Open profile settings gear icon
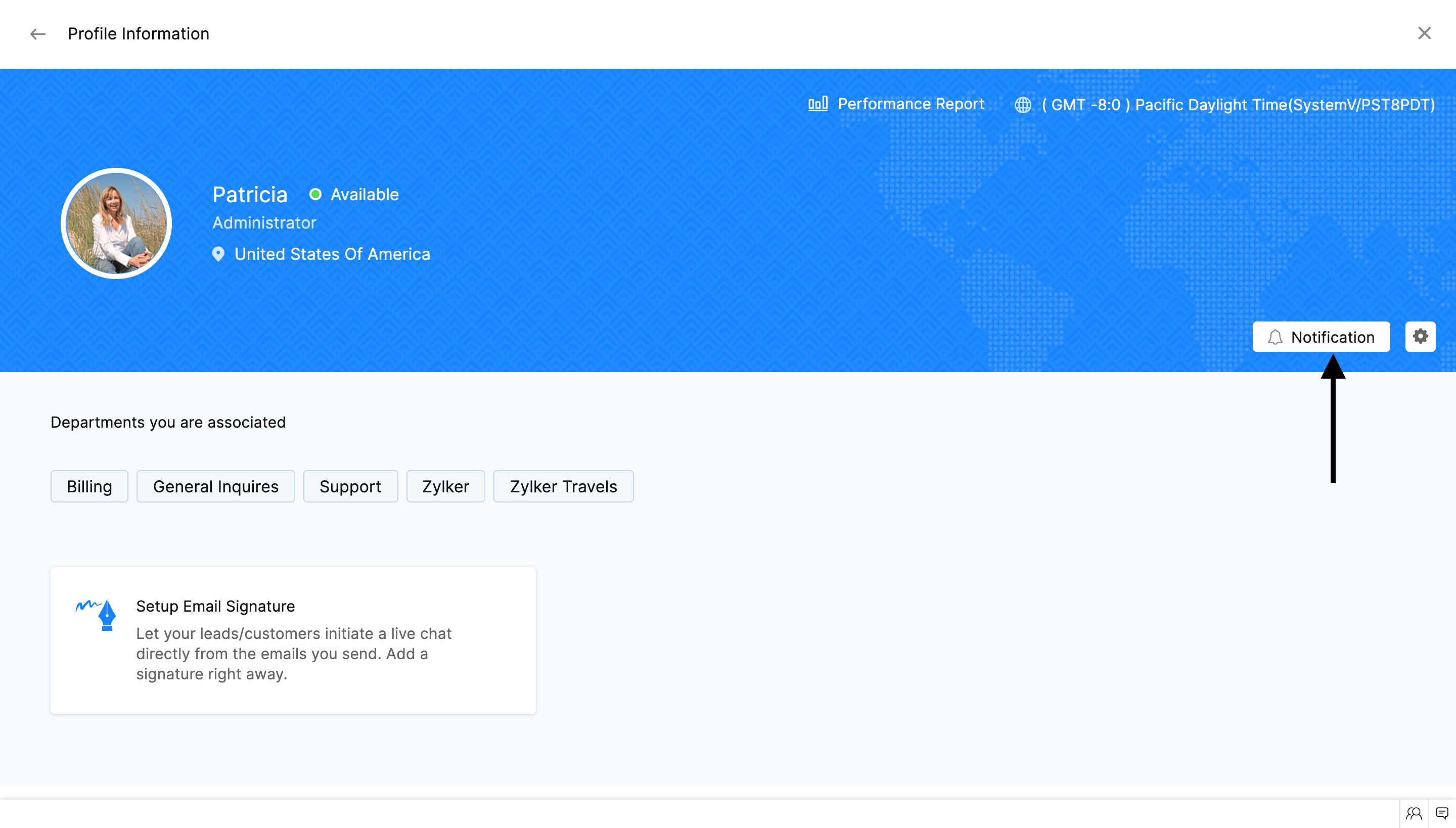Screen dimensions: 1456x828 click(1420, 337)
